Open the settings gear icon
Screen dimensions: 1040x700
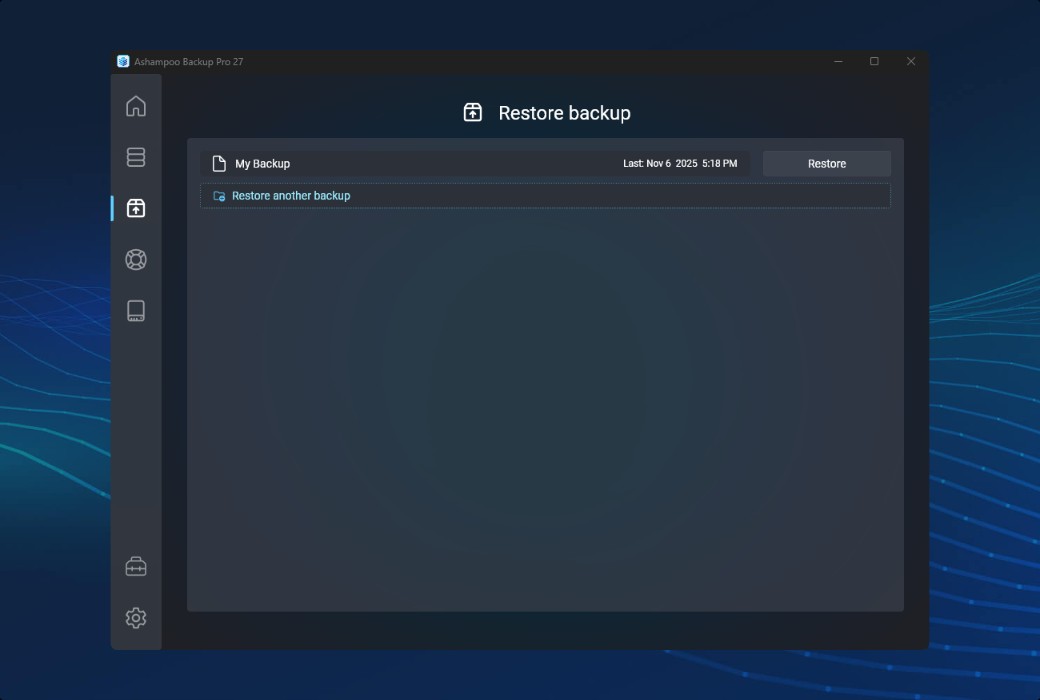[136, 618]
